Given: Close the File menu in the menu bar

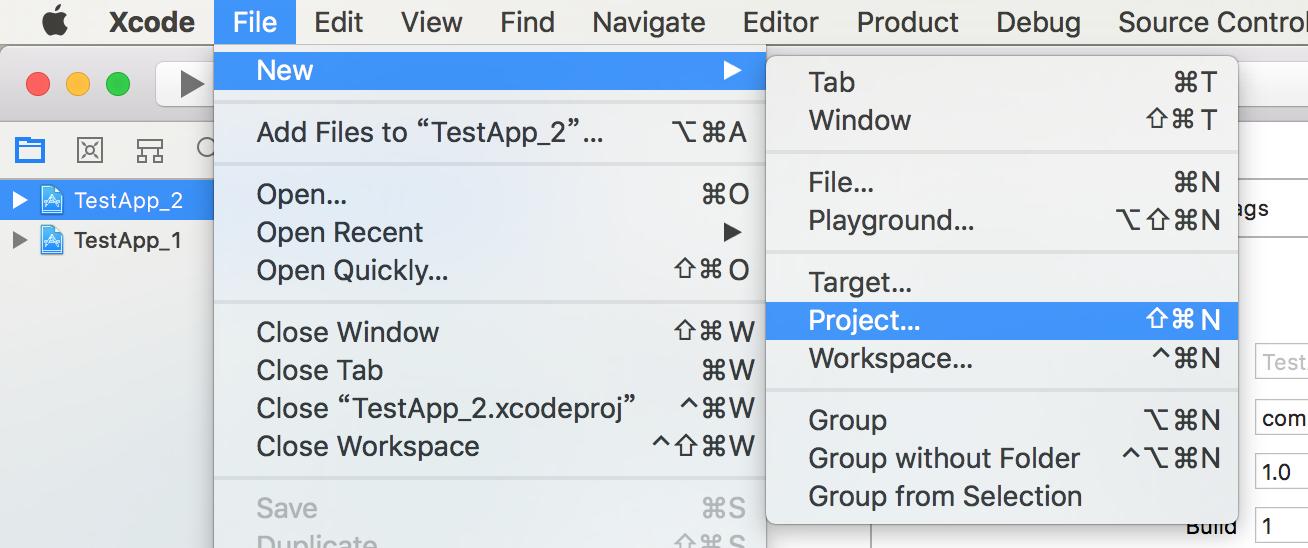Looking at the screenshot, I should (x=255, y=22).
